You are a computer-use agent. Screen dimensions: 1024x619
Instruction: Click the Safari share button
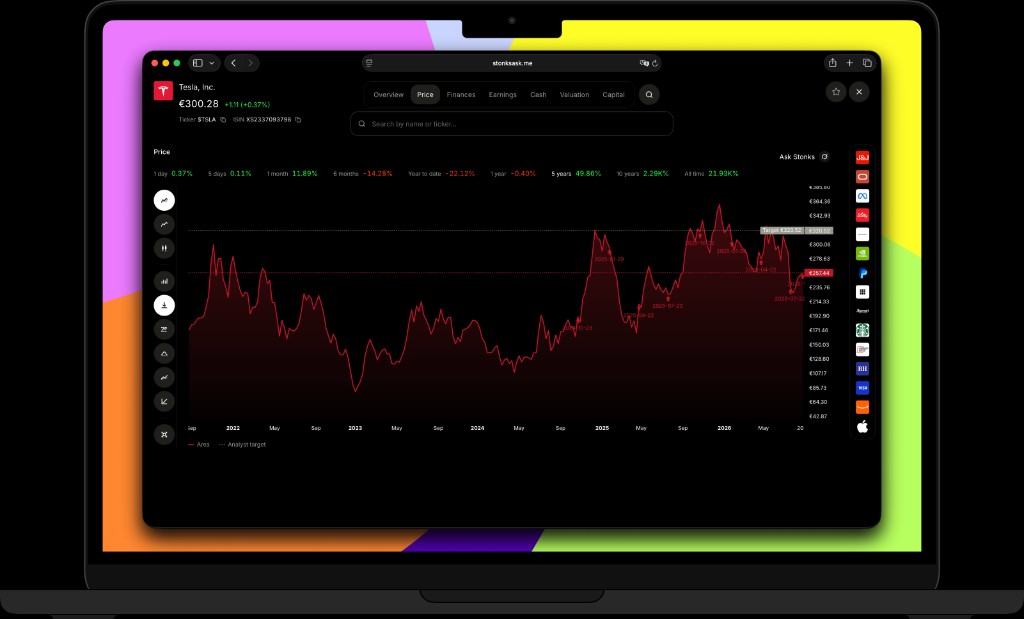(x=832, y=63)
